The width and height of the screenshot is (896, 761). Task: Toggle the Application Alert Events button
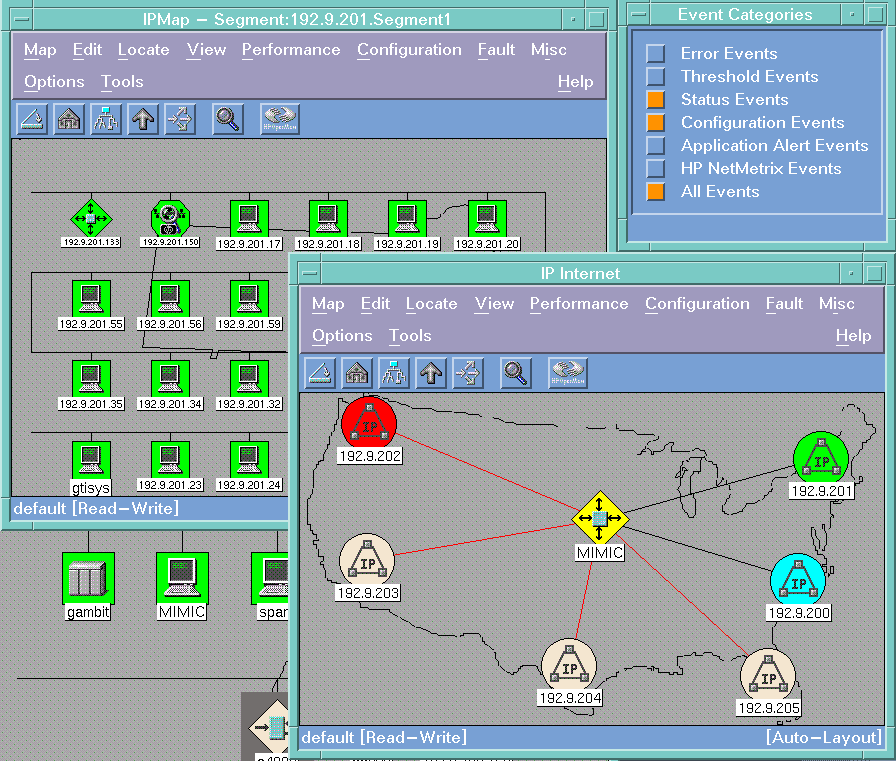click(x=655, y=145)
